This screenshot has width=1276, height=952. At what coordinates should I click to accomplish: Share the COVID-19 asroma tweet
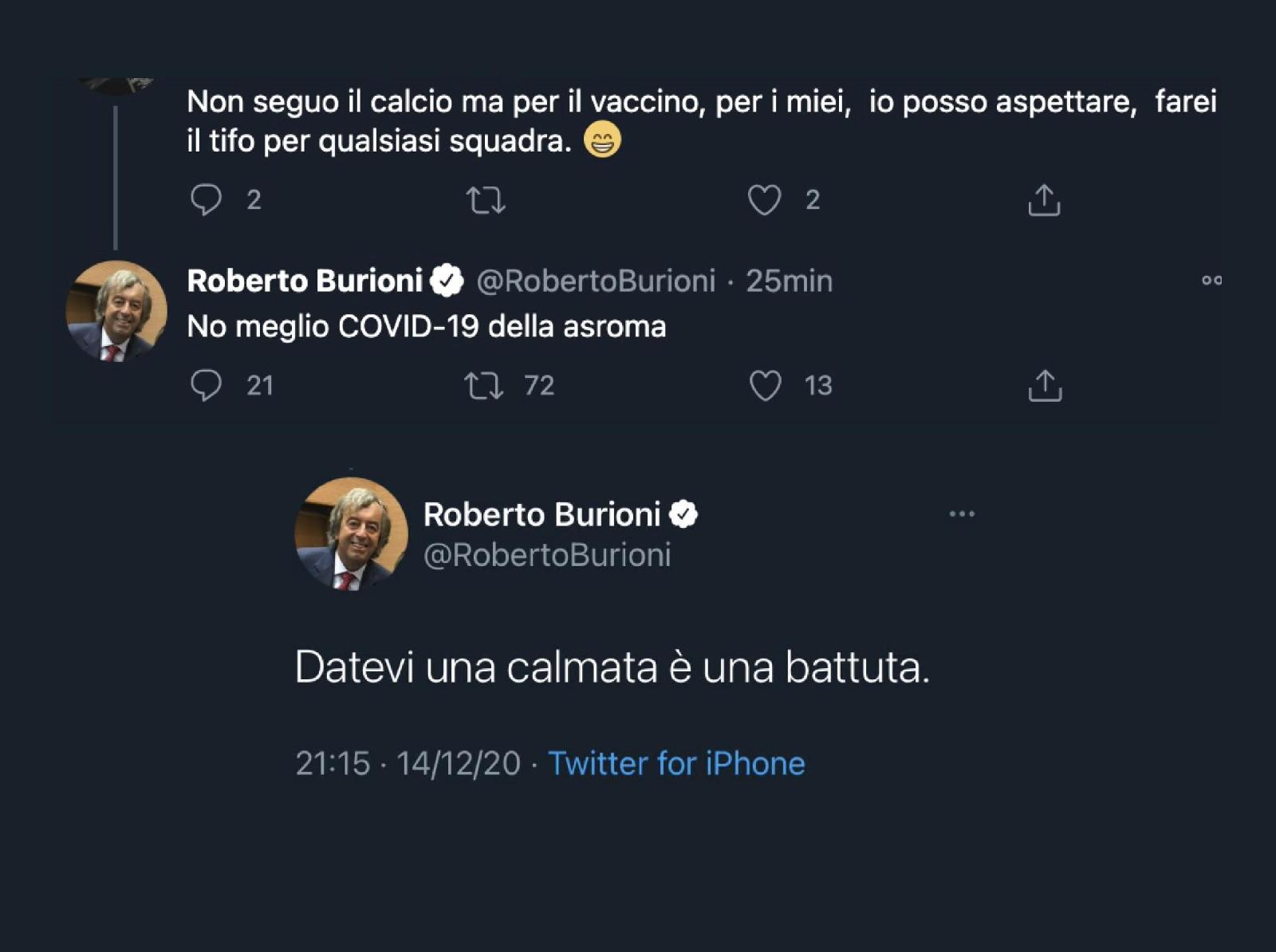(x=1045, y=386)
